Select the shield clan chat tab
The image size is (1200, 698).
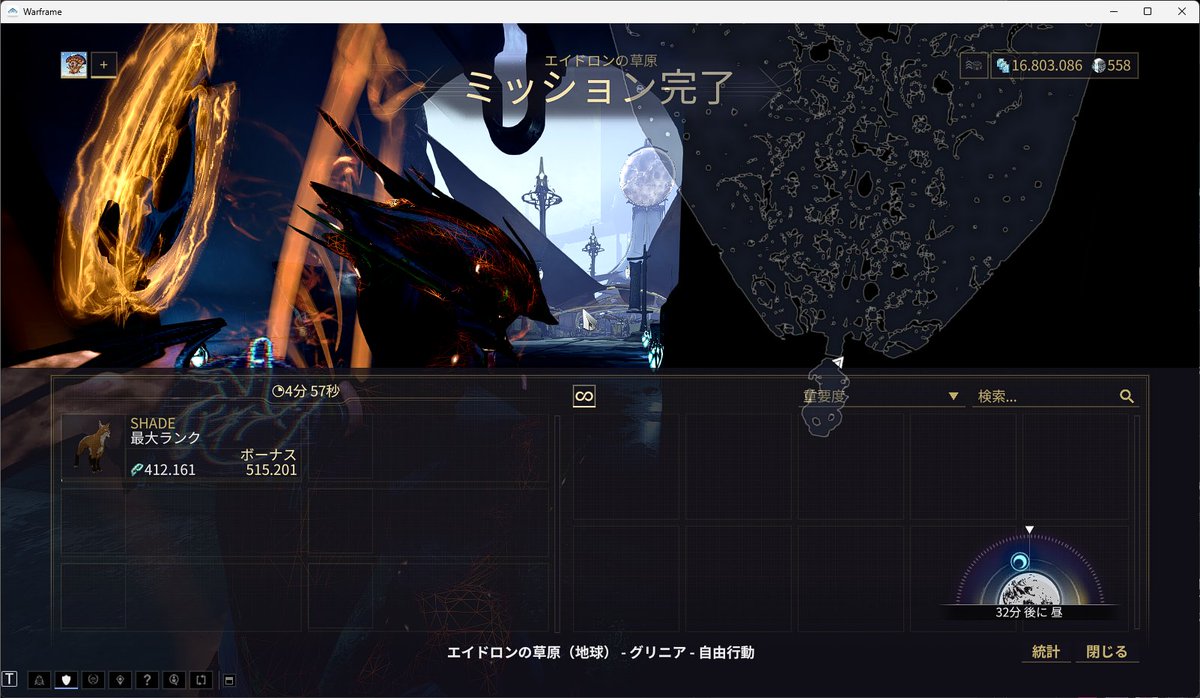(67, 680)
